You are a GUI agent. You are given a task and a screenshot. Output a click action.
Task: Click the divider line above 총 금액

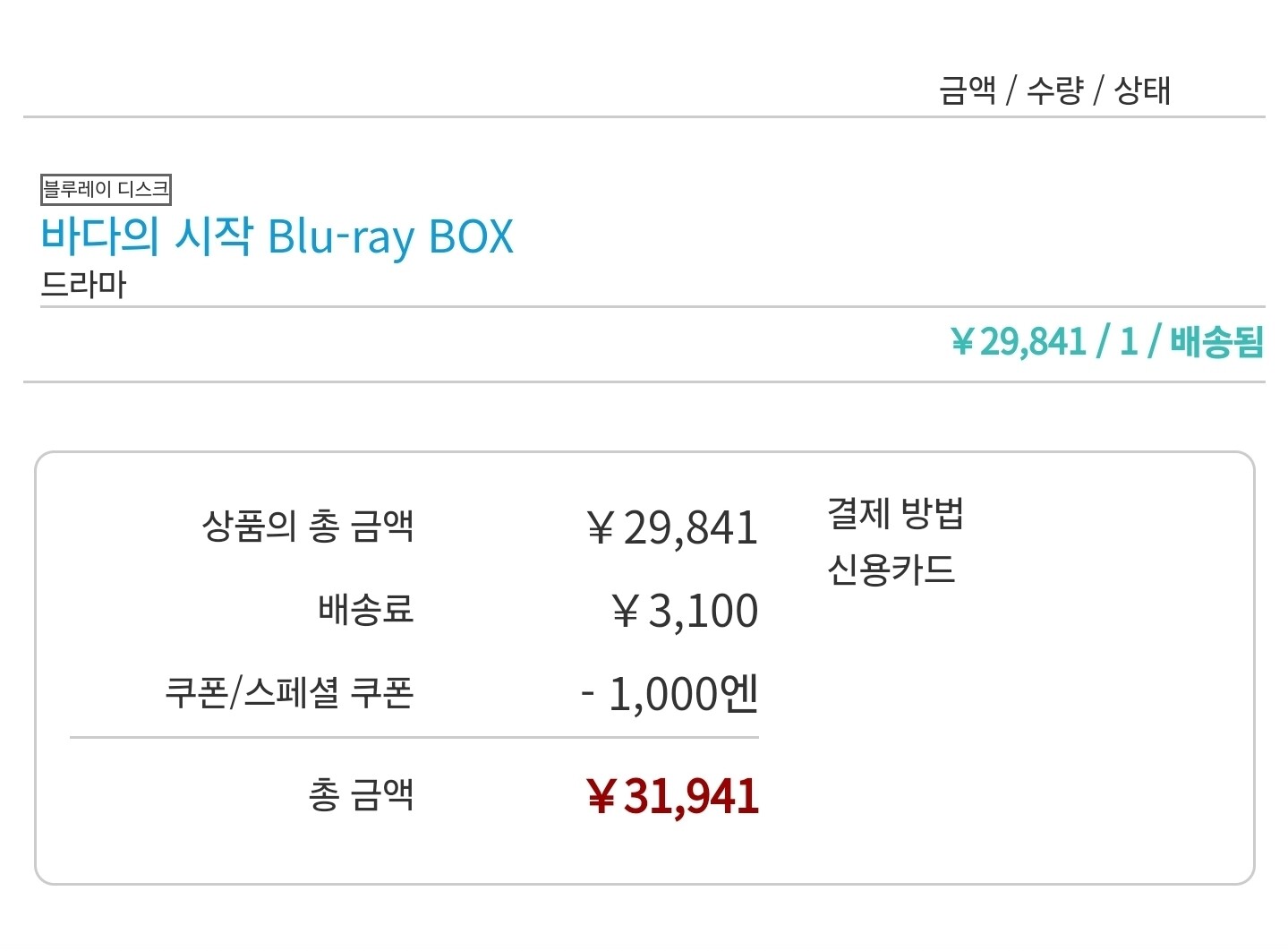tap(414, 738)
